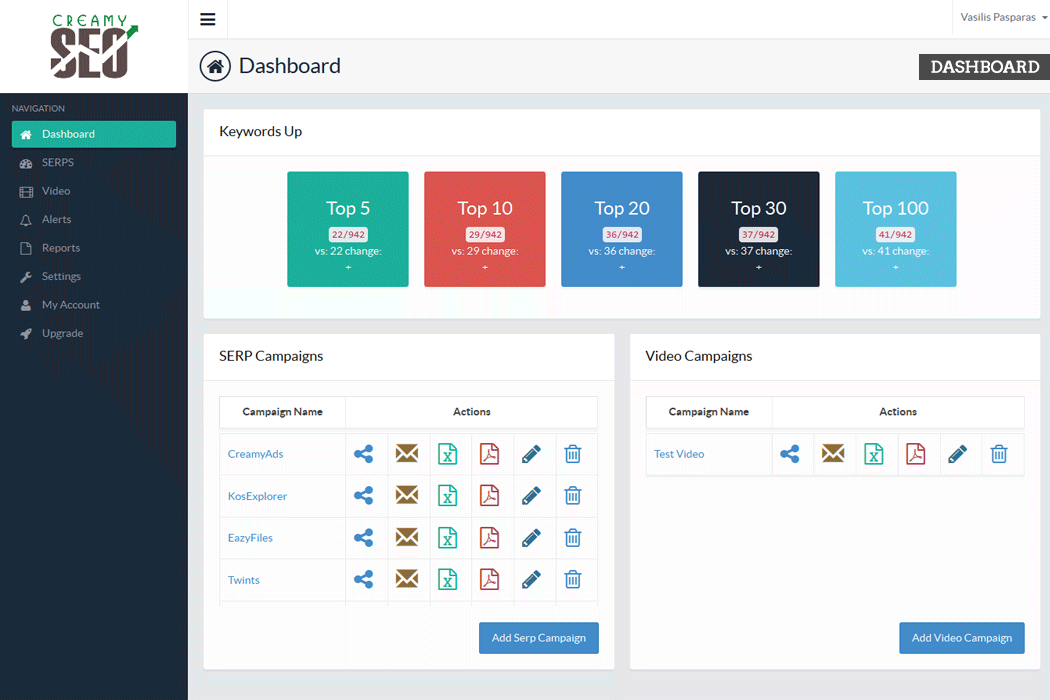Delete the Twints campaign
The width and height of the screenshot is (1050, 700).
pyautogui.click(x=573, y=579)
